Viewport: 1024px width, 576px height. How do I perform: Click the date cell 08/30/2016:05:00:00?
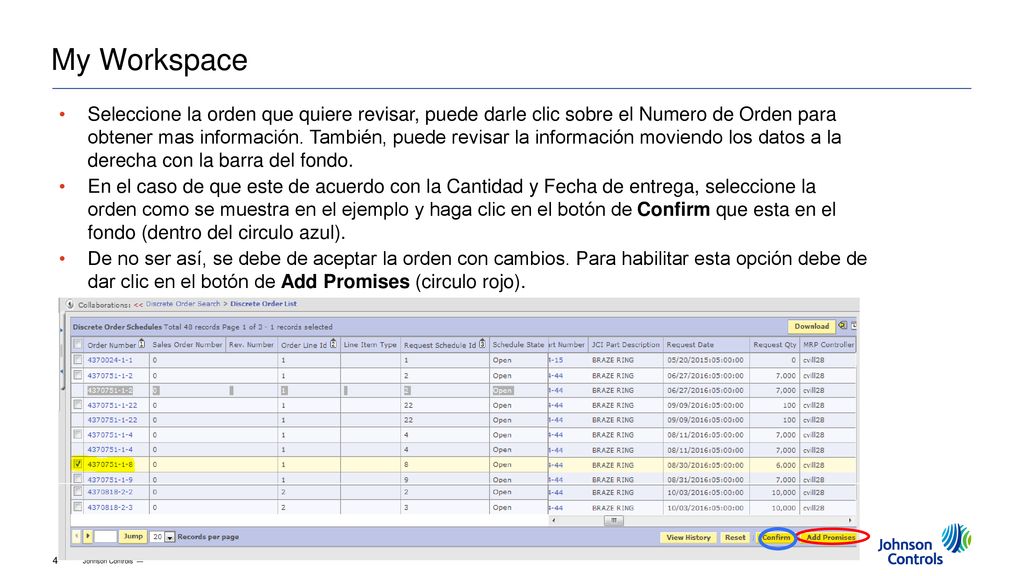point(705,465)
